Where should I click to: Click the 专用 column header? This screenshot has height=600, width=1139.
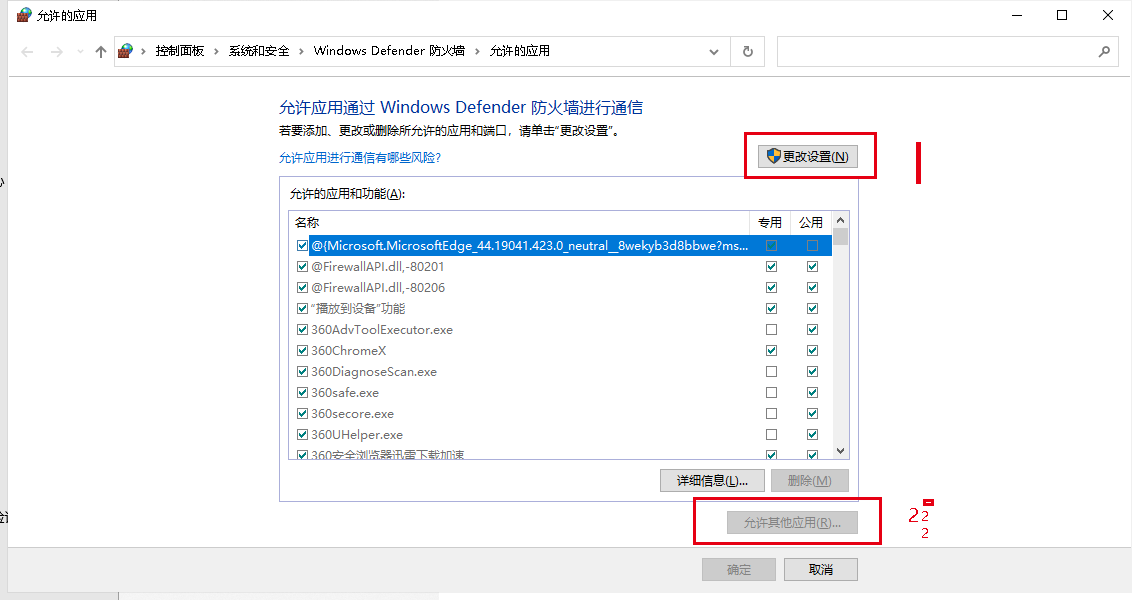(770, 222)
